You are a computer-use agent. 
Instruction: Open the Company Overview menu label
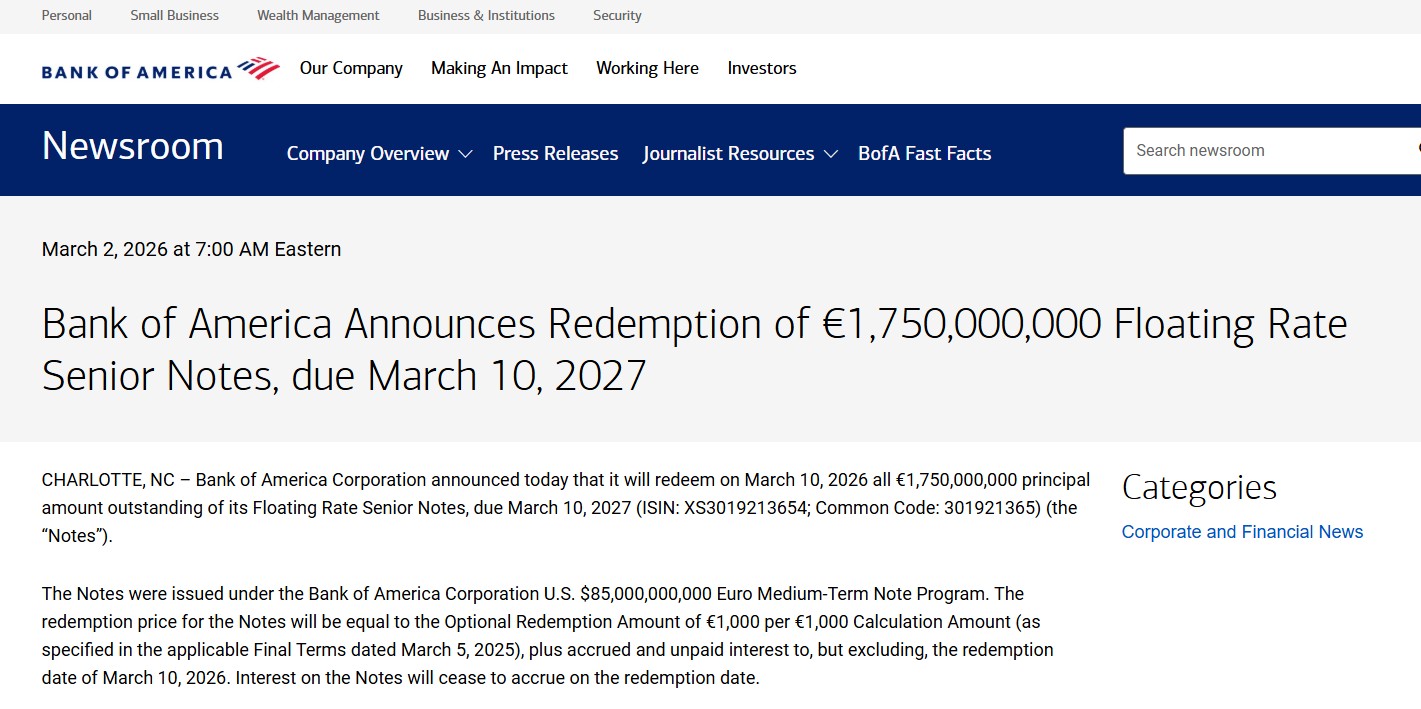point(367,154)
